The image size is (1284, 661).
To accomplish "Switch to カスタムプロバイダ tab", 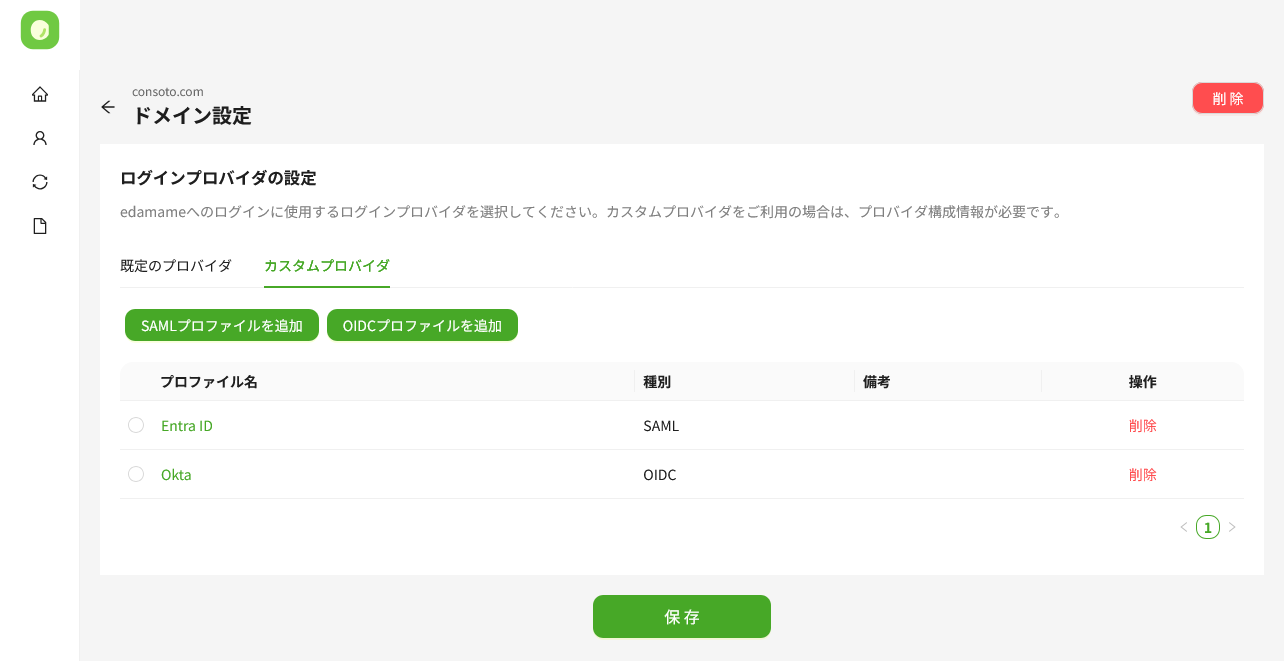I will pos(326,266).
